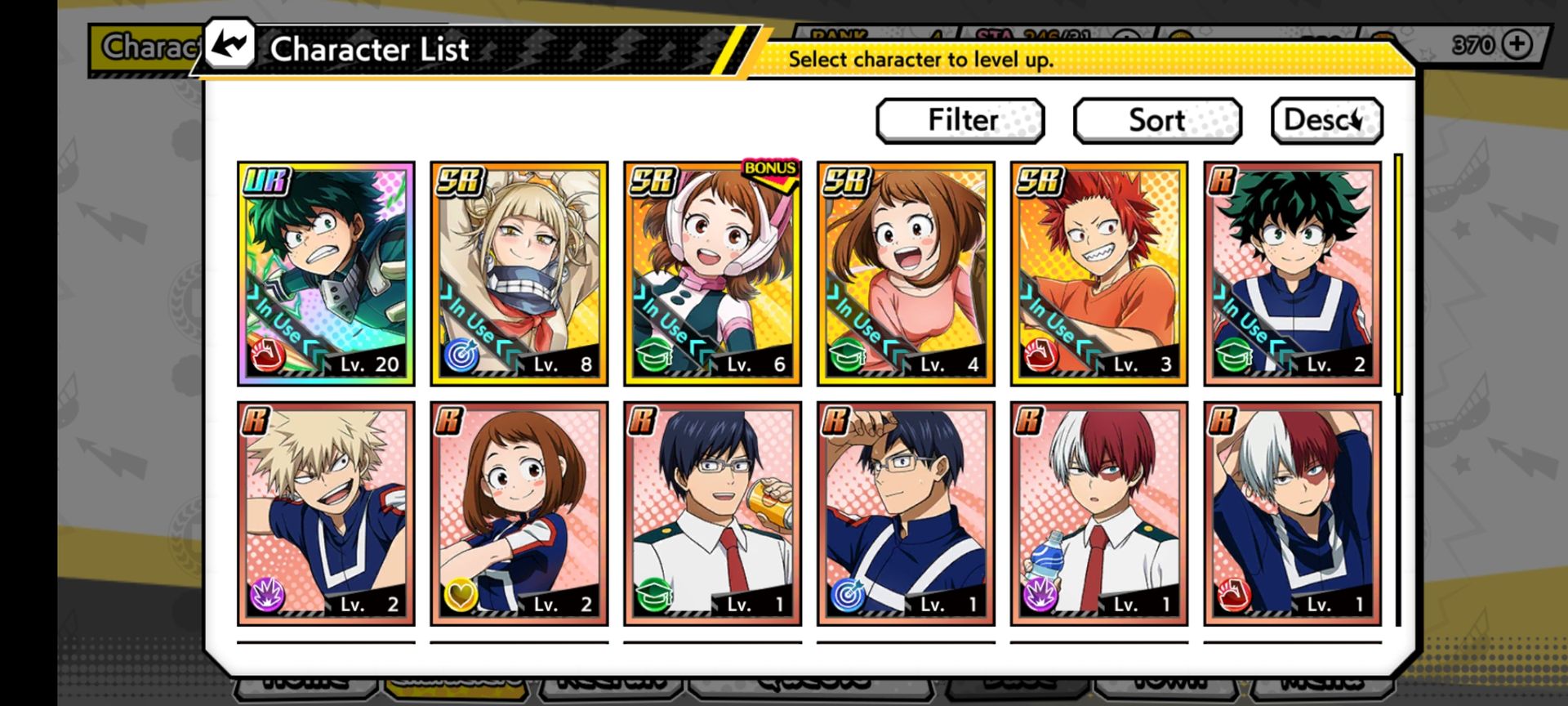Toggle Desc sort order button
Screen dimensions: 1568x706
pos(1326,121)
